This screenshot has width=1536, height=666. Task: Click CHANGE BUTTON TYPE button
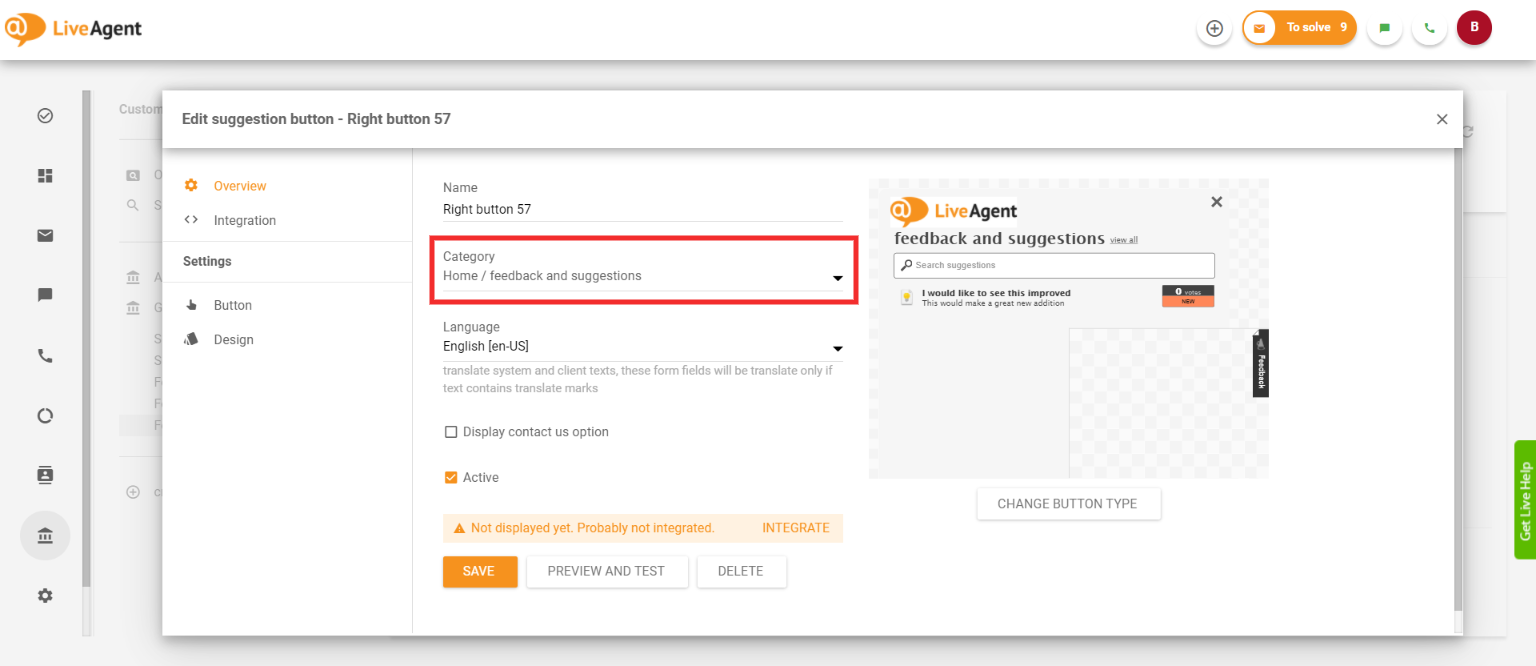(1068, 504)
